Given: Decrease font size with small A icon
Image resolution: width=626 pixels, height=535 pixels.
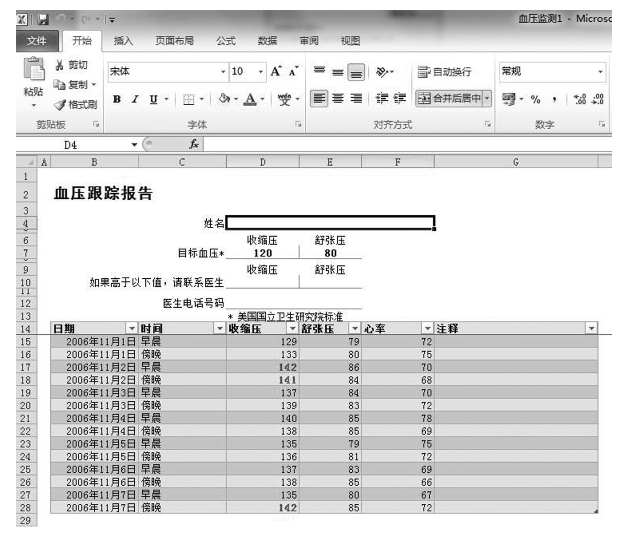Looking at the screenshot, I should coord(293,71).
